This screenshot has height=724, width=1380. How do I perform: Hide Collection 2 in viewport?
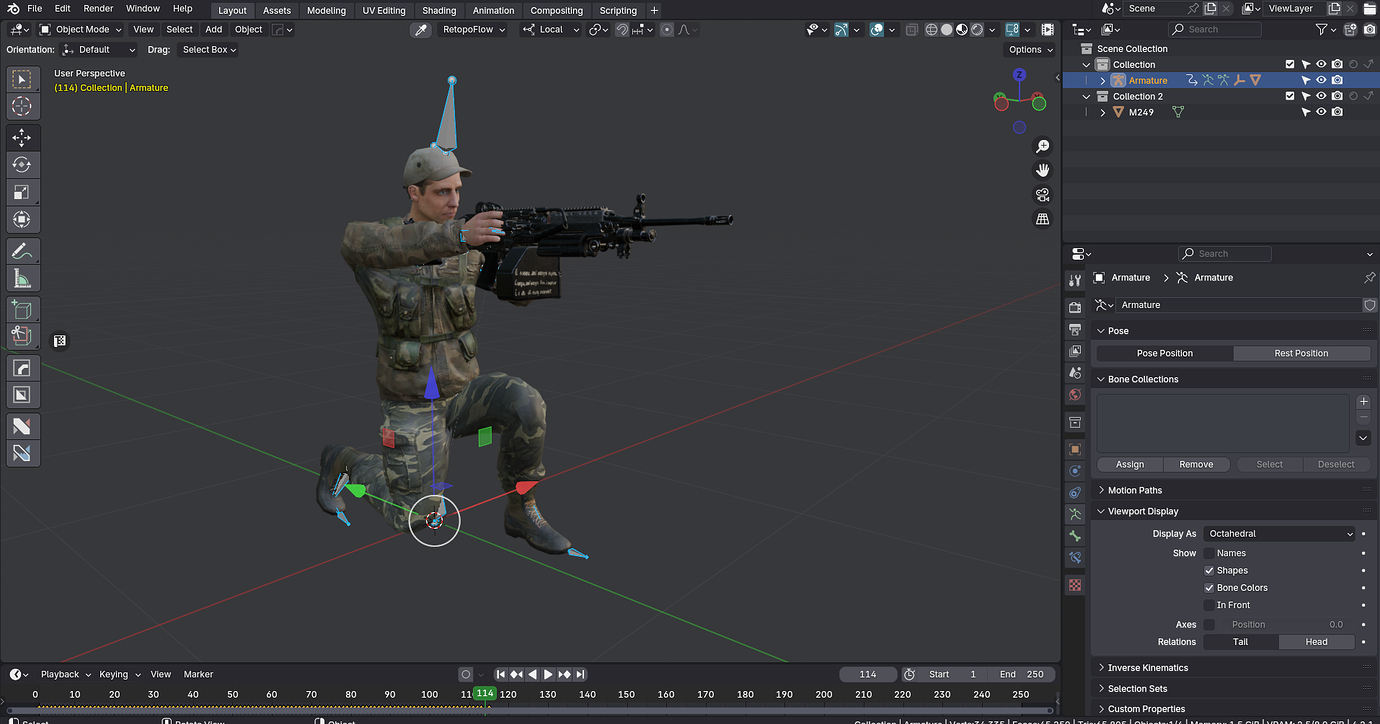(1321, 96)
